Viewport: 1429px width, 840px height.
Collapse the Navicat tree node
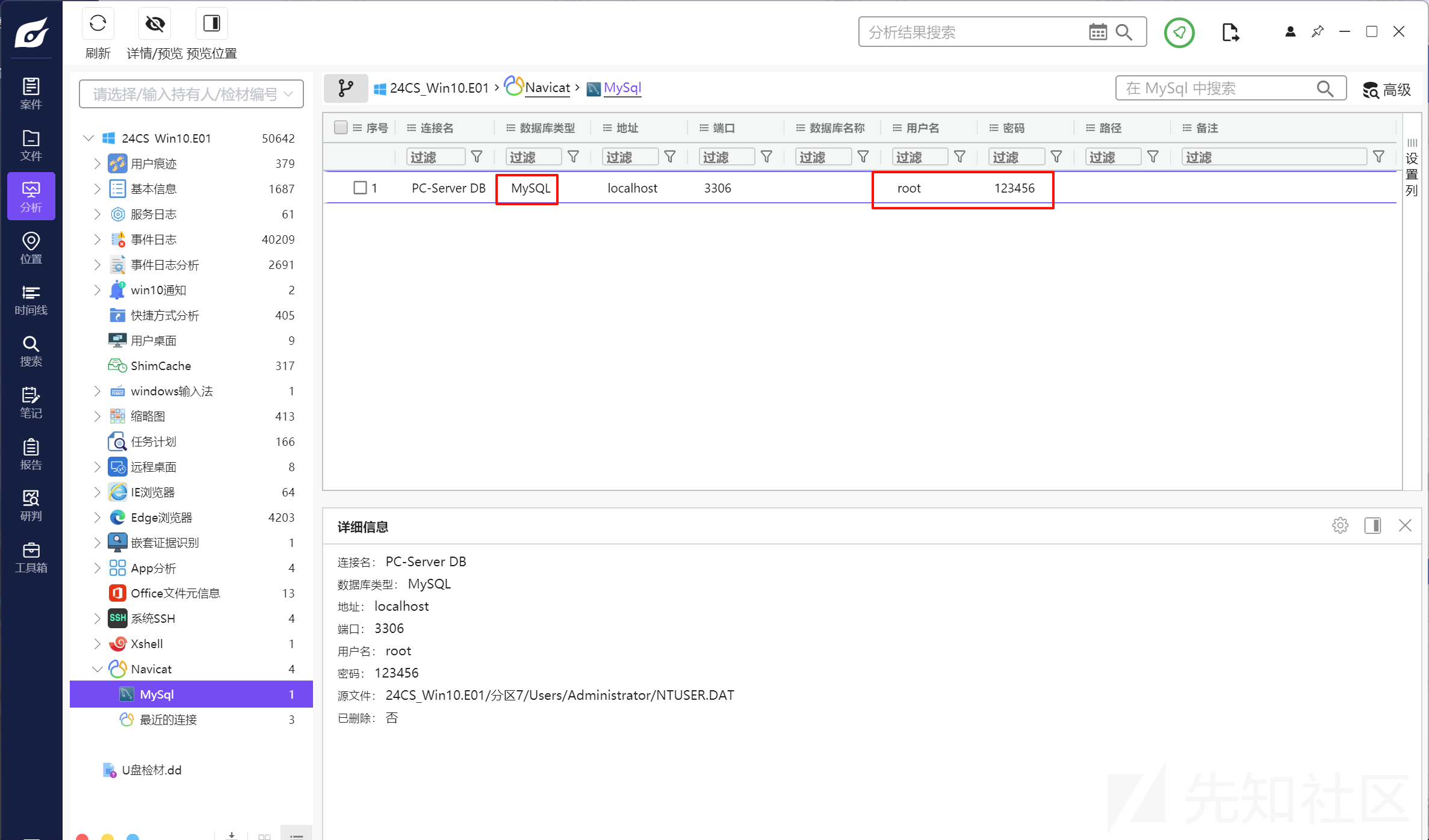coord(98,669)
